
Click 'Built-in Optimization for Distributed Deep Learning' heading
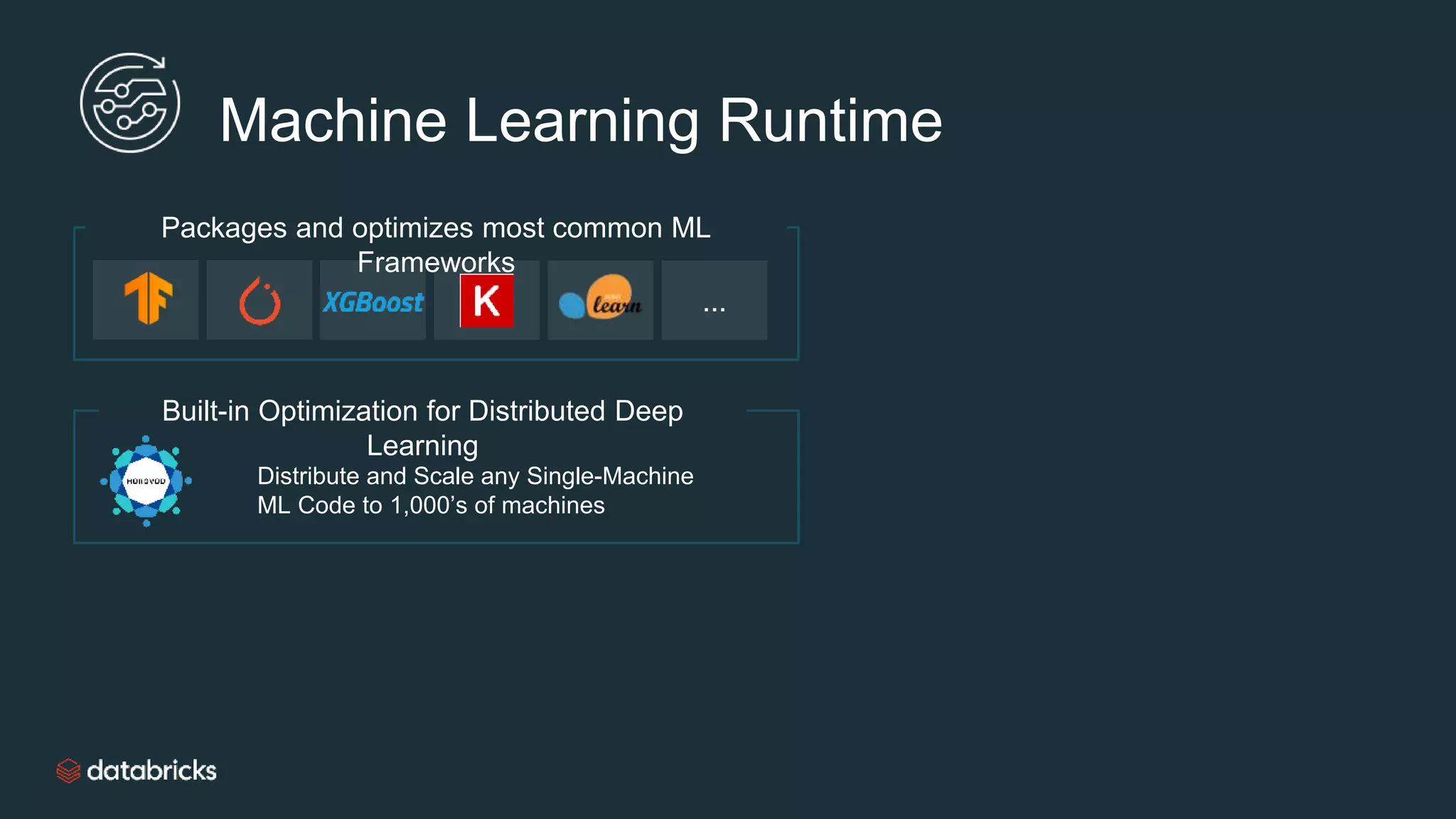(422, 428)
